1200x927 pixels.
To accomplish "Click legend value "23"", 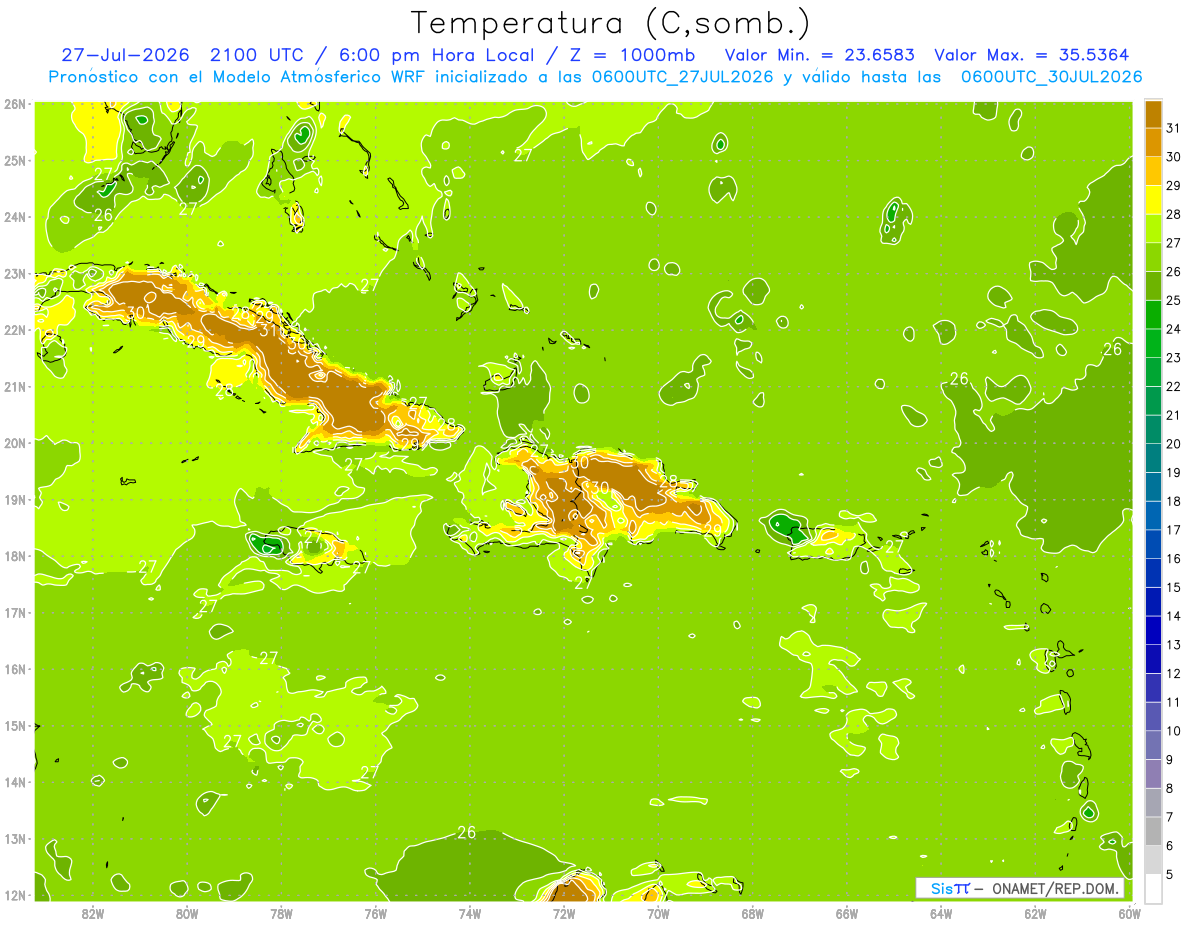I will [1174, 358].
